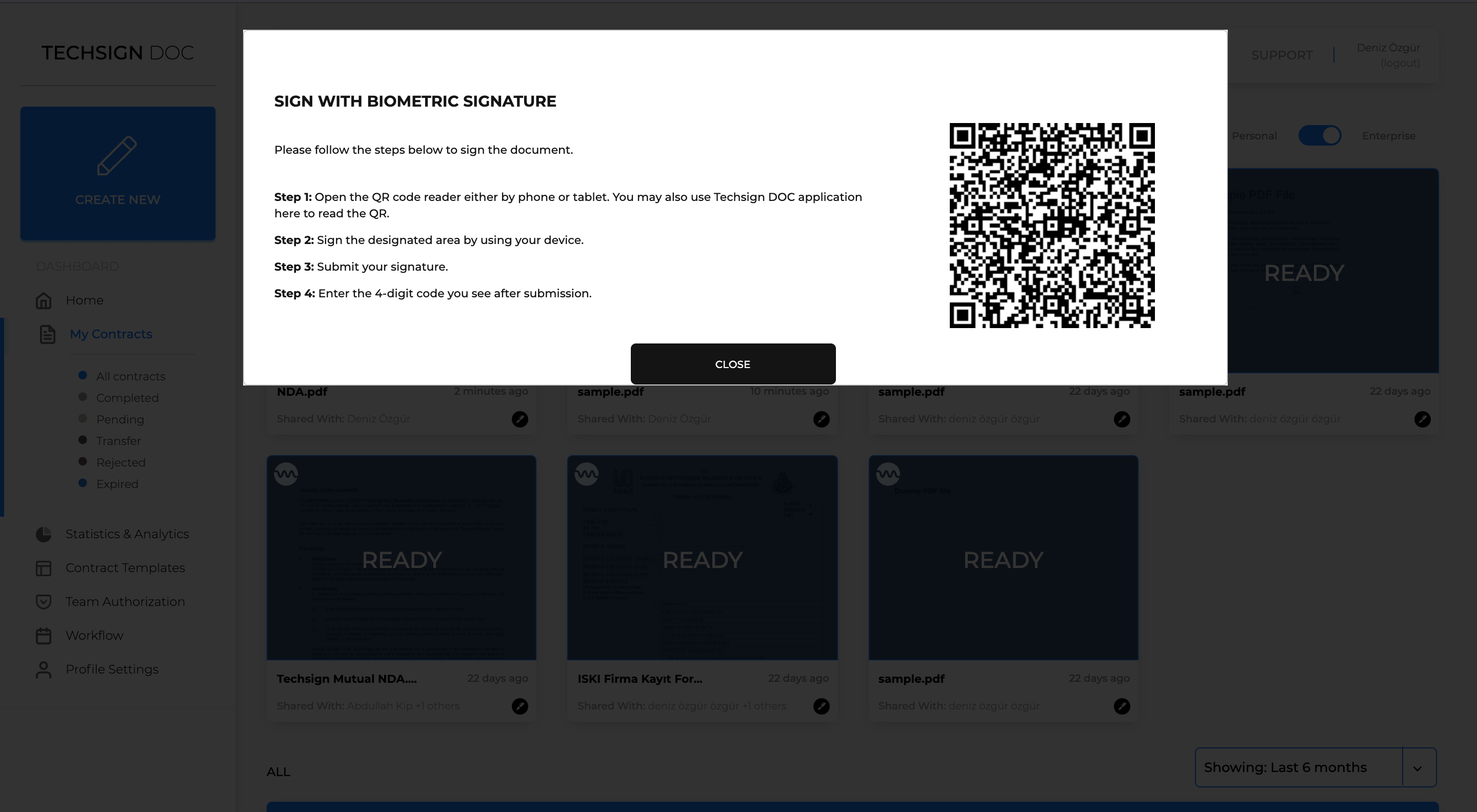
Task: Click the NDA.pdf file name
Action: 302,392
